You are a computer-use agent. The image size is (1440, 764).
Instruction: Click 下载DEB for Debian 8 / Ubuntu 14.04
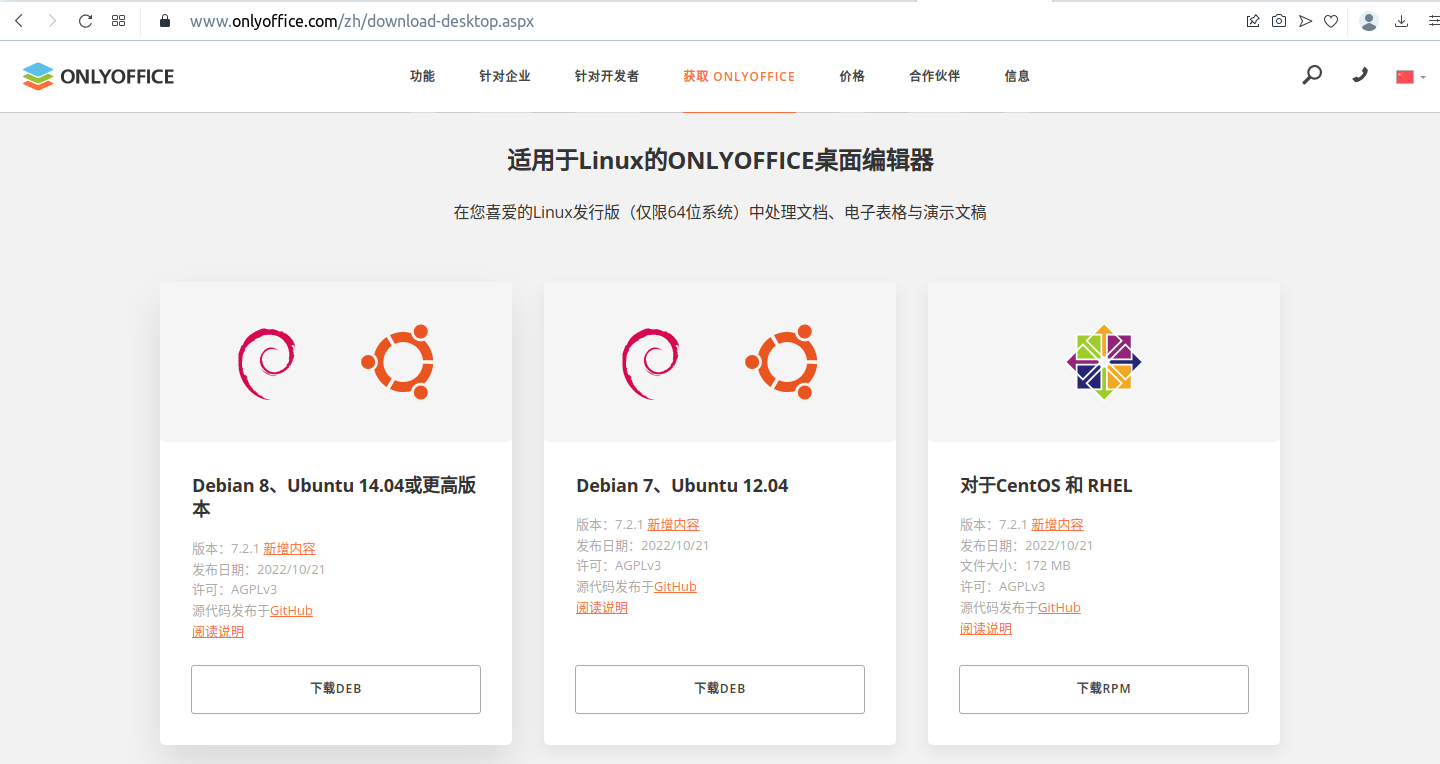pyautogui.click(x=336, y=689)
